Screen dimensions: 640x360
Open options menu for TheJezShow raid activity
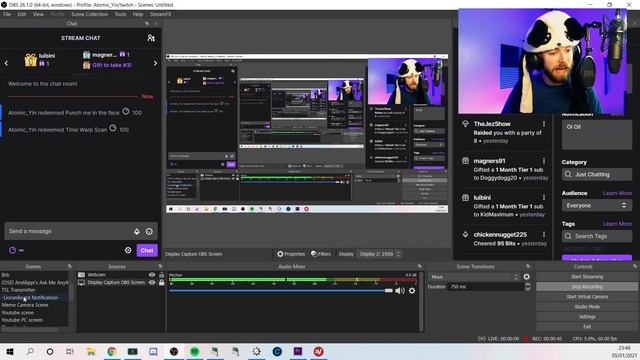pos(544,124)
